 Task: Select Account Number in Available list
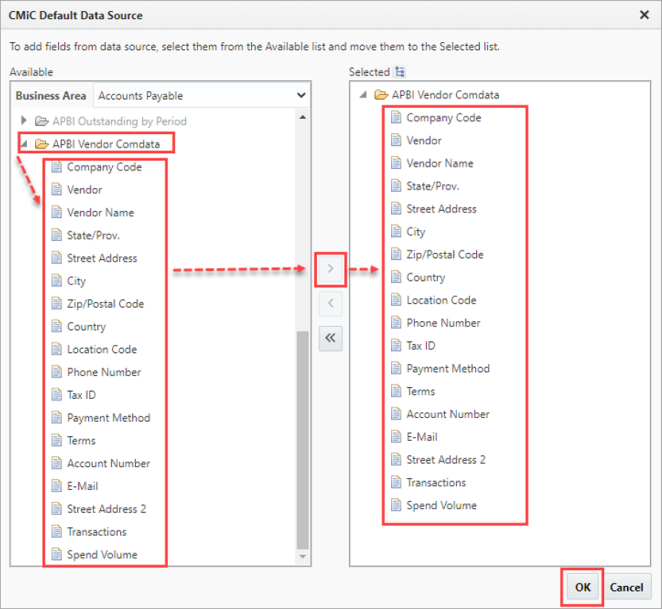101,463
